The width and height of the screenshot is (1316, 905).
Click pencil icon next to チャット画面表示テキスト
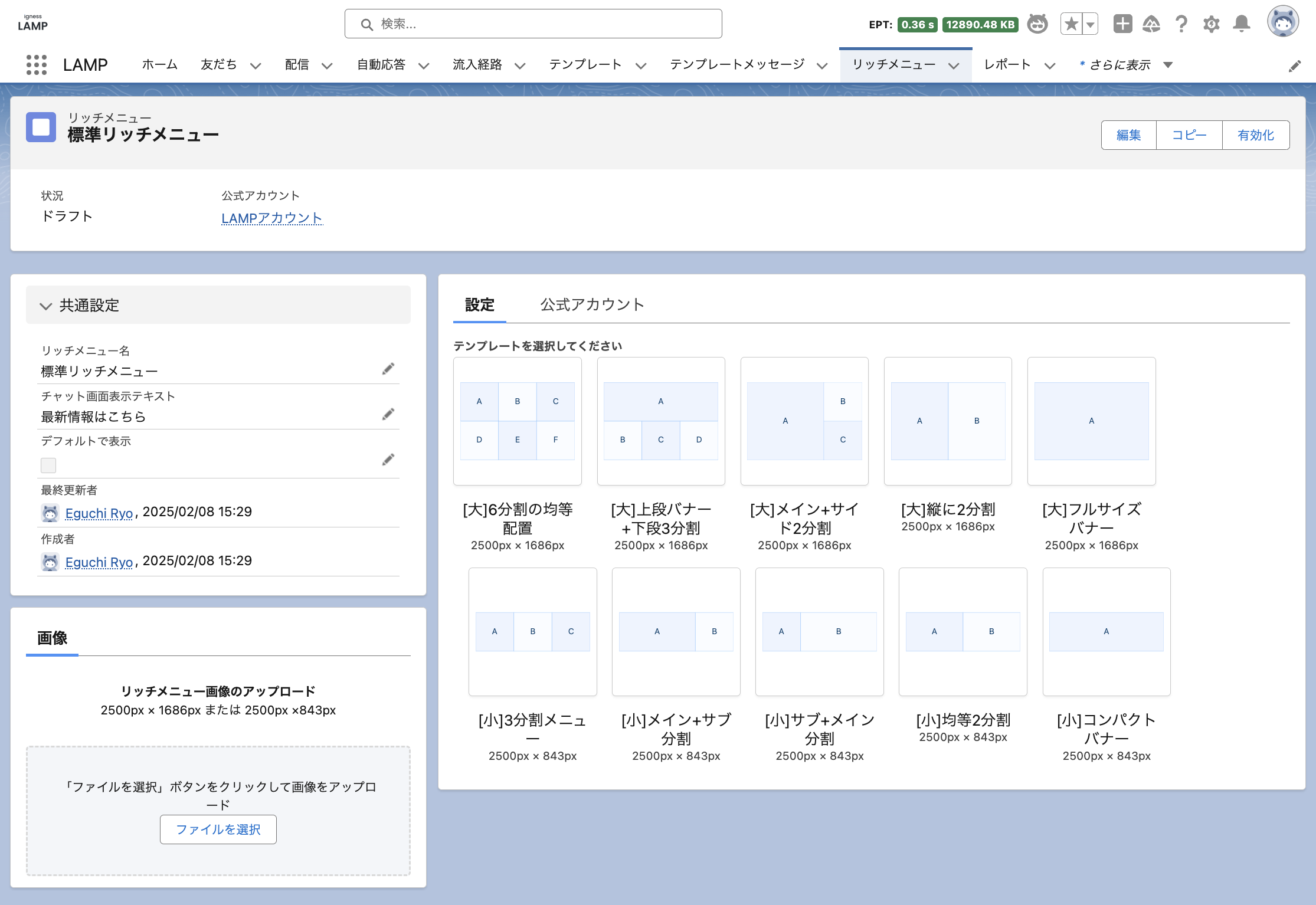388,415
